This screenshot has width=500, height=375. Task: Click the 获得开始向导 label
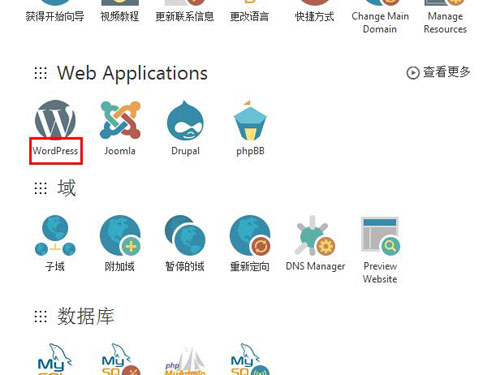pyautogui.click(x=55, y=16)
